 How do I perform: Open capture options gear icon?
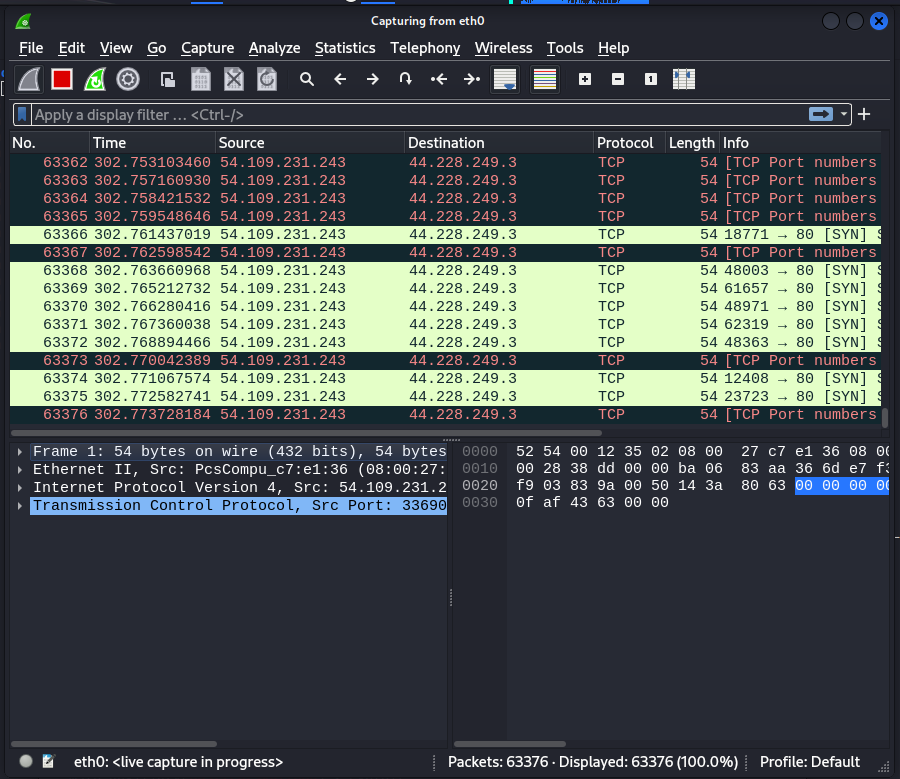pos(128,79)
